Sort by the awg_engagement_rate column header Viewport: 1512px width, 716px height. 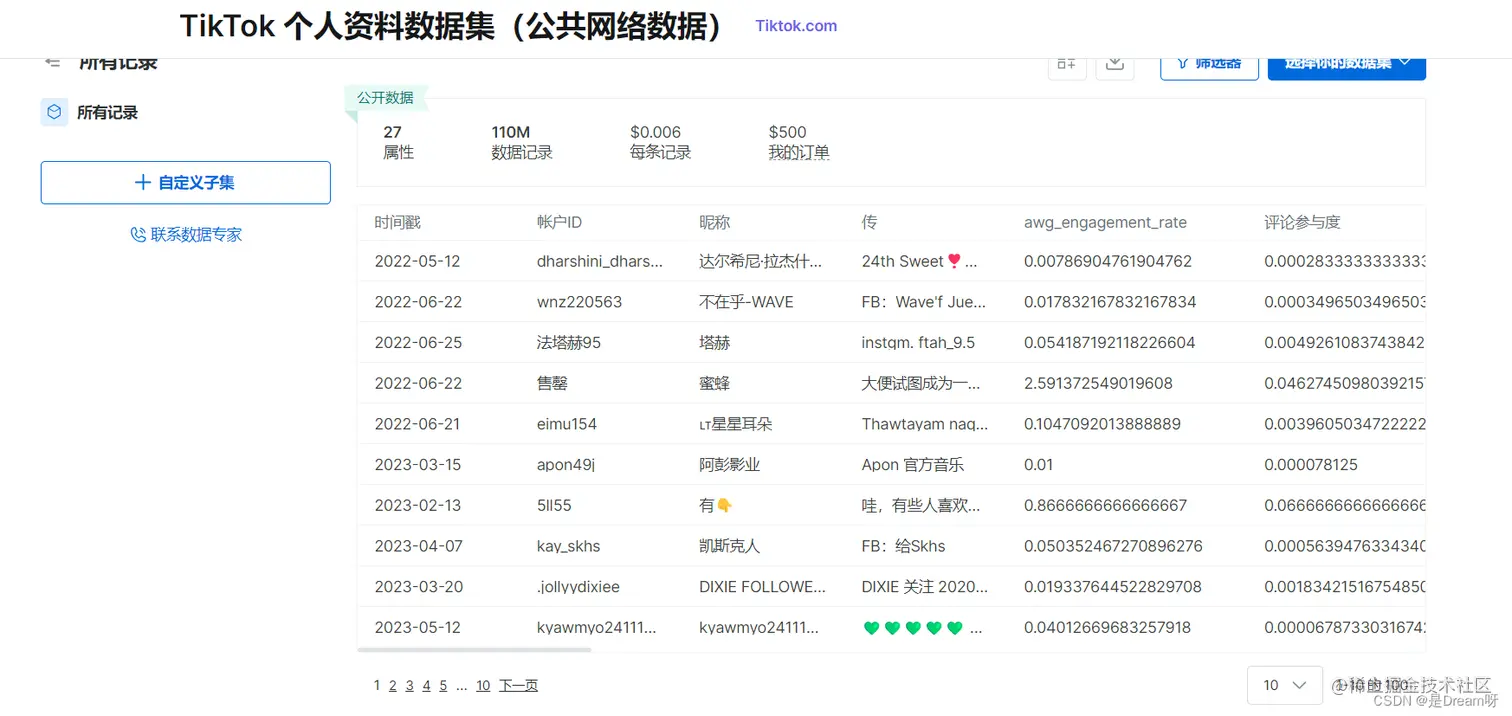1105,222
